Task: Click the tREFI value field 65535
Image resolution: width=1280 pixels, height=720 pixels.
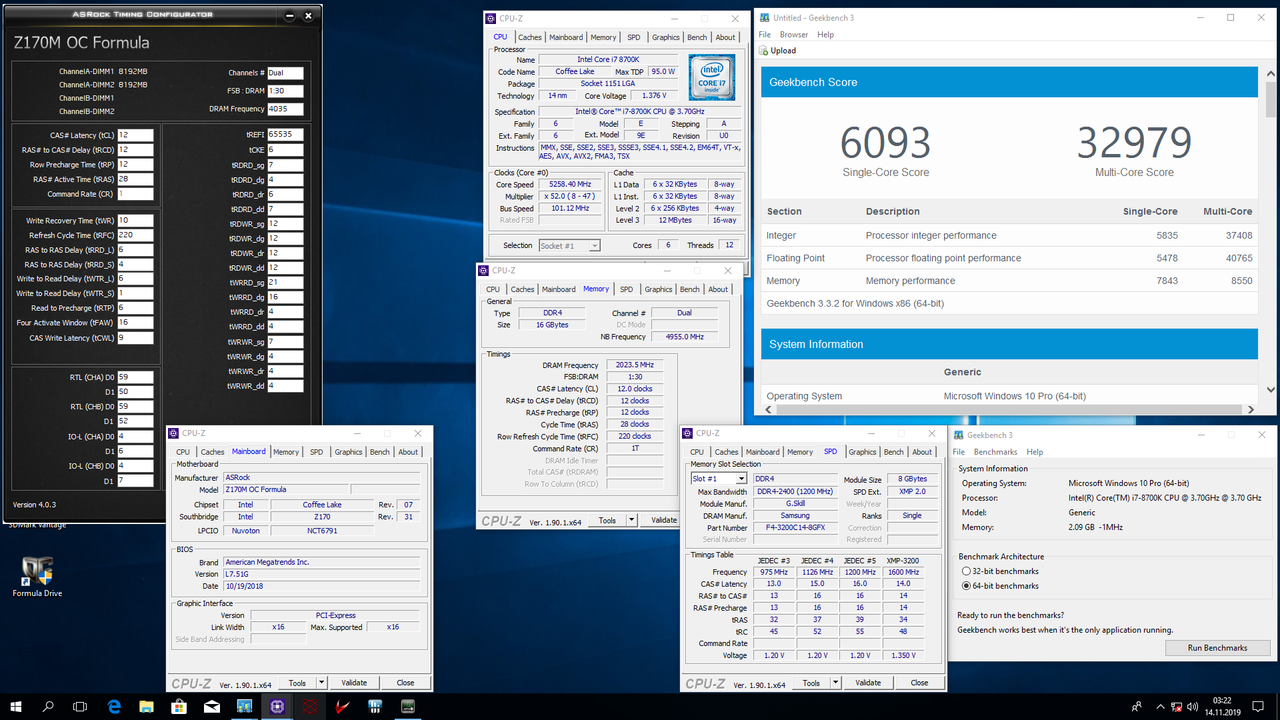Action: pos(285,133)
